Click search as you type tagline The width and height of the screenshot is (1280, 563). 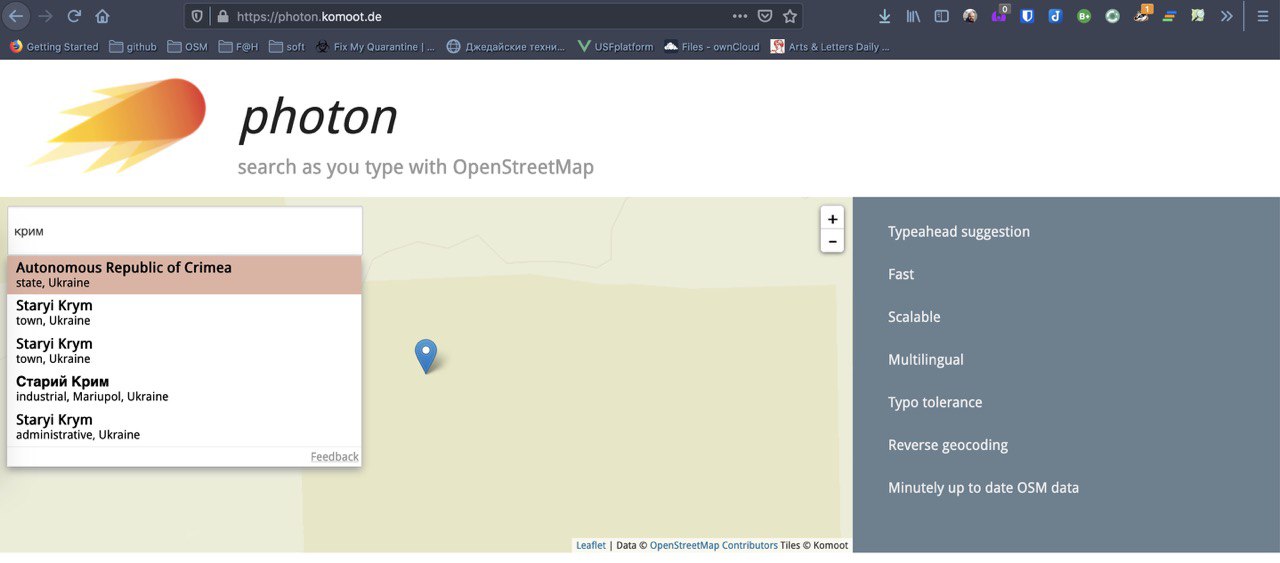[416, 167]
